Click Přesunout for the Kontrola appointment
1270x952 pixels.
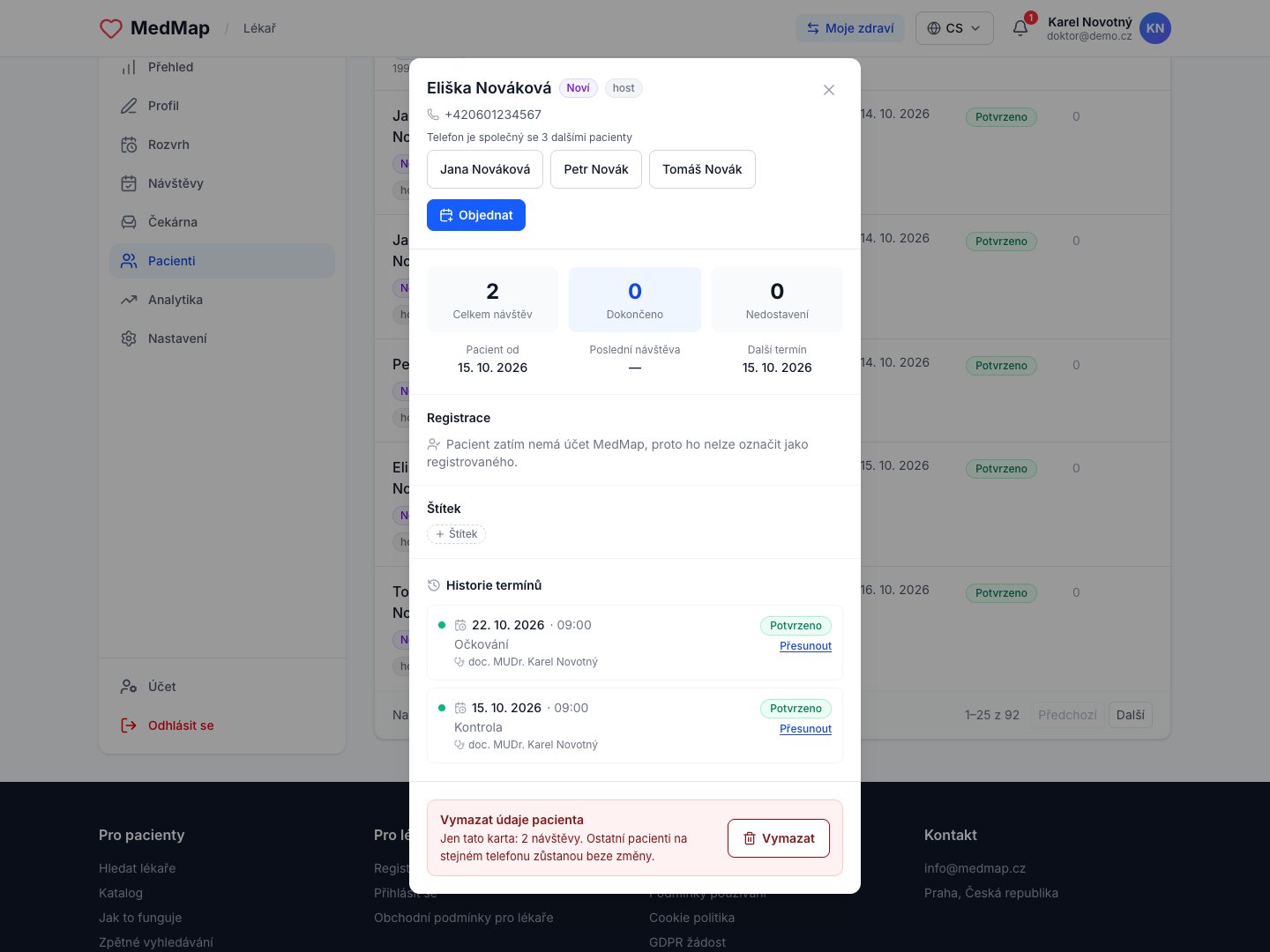[x=805, y=729]
